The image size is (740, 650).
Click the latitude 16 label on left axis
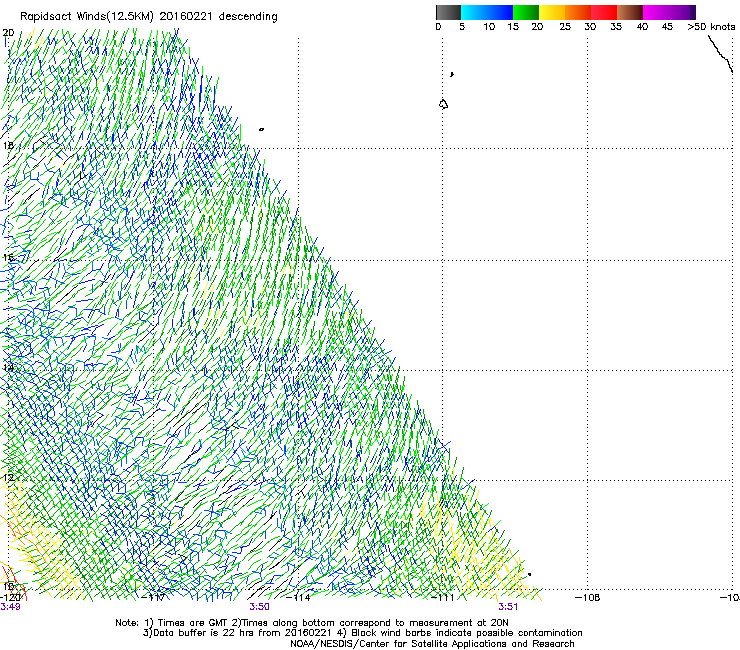[8, 258]
